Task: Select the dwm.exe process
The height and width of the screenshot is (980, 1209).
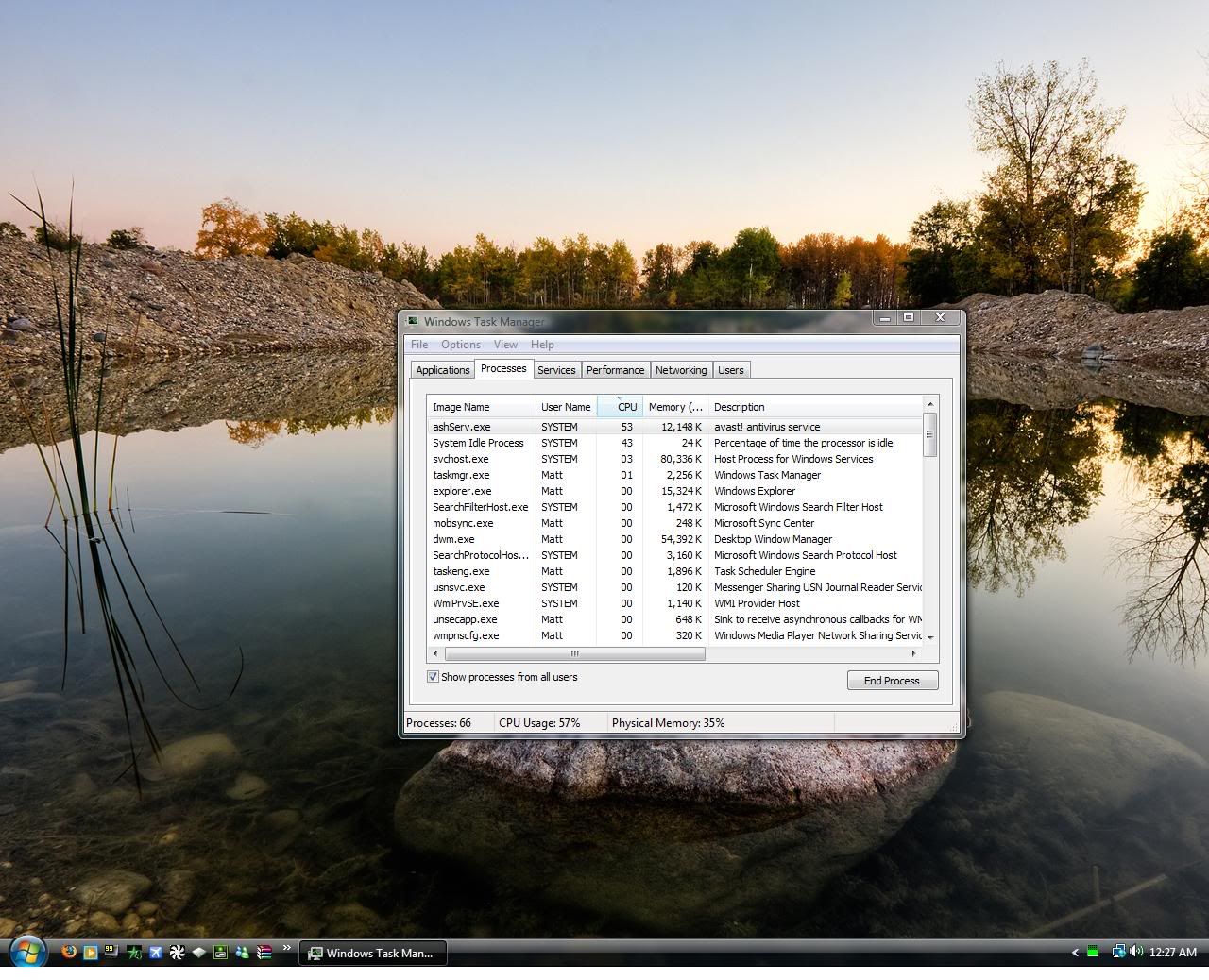Action: pyautogui.click(x=674, y=539)
